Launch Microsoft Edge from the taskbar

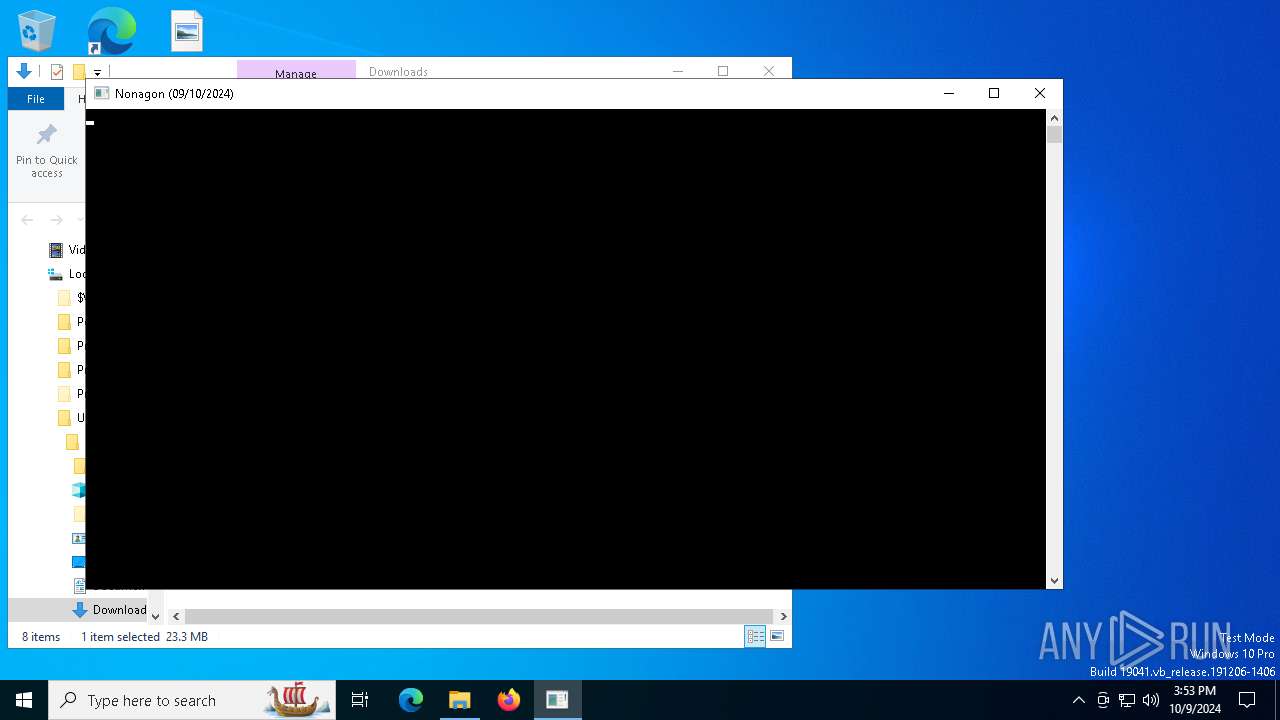[x=411, y=700]
